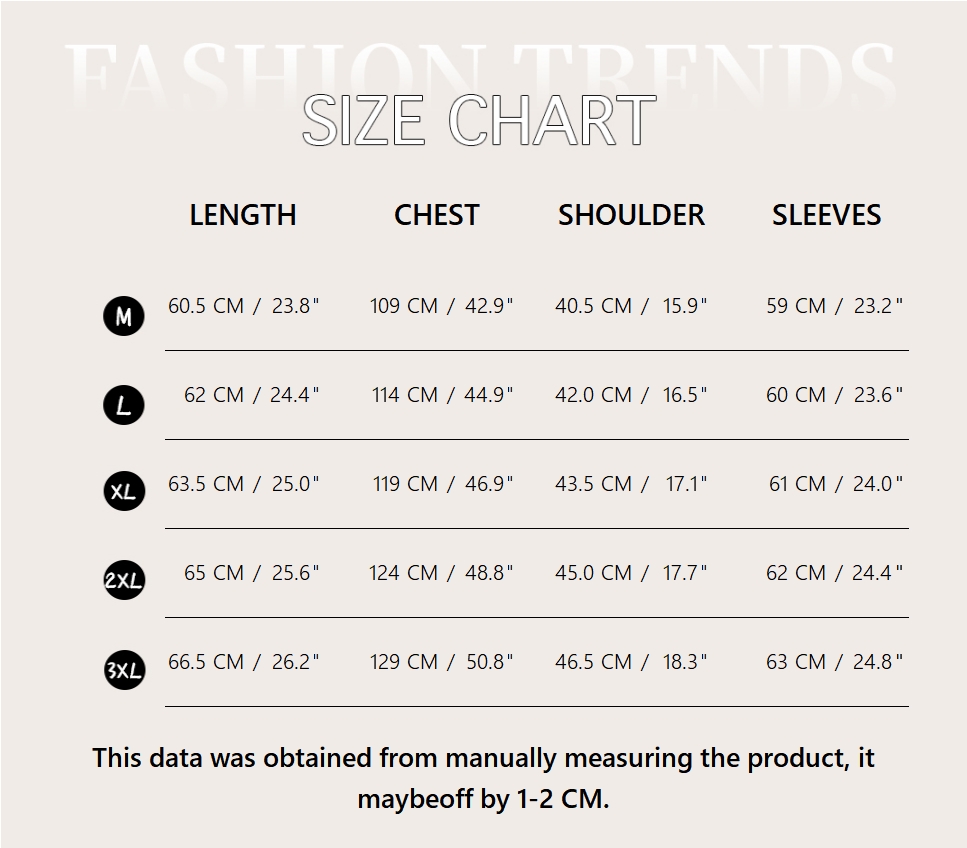This screenshot has height=848, width=967.
Task: Click the L size badge icon
Action: click(124, 405)
